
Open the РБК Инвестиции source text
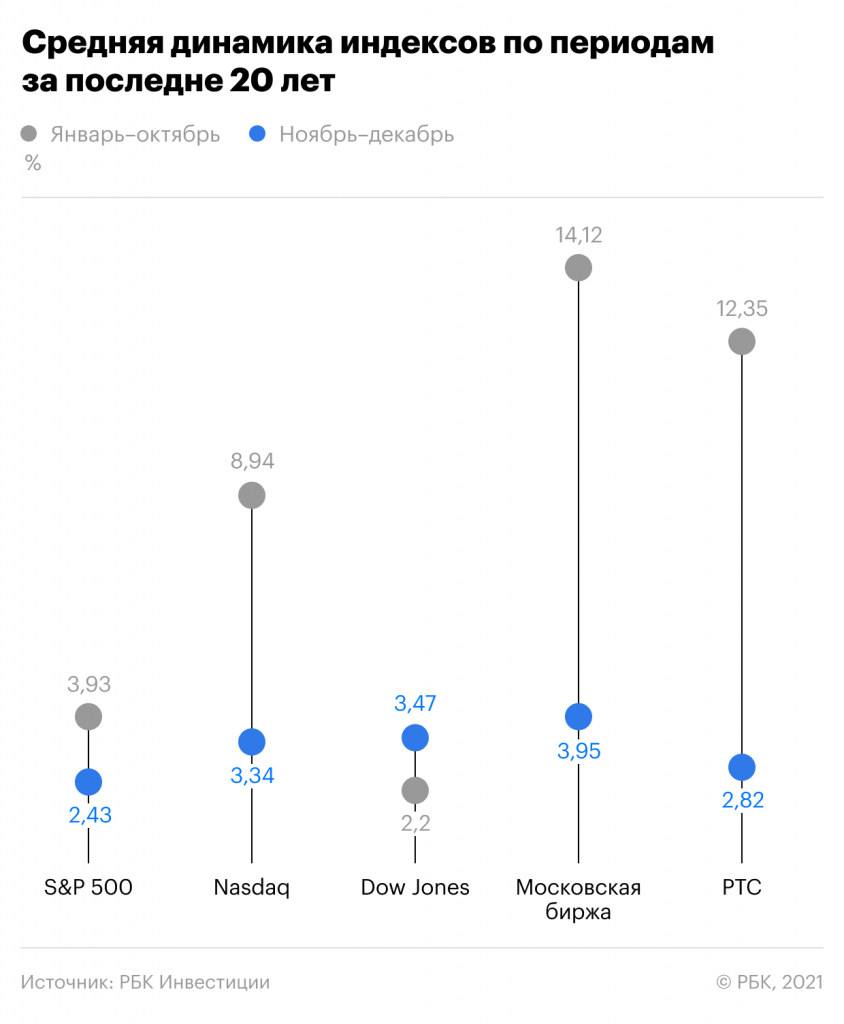pyautogui.click(x=145, y=982)
